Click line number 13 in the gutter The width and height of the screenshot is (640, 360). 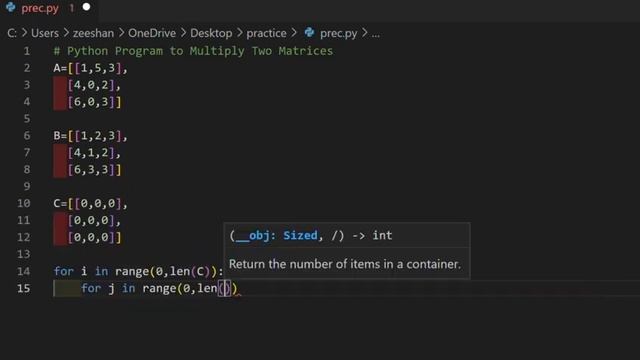24,254
